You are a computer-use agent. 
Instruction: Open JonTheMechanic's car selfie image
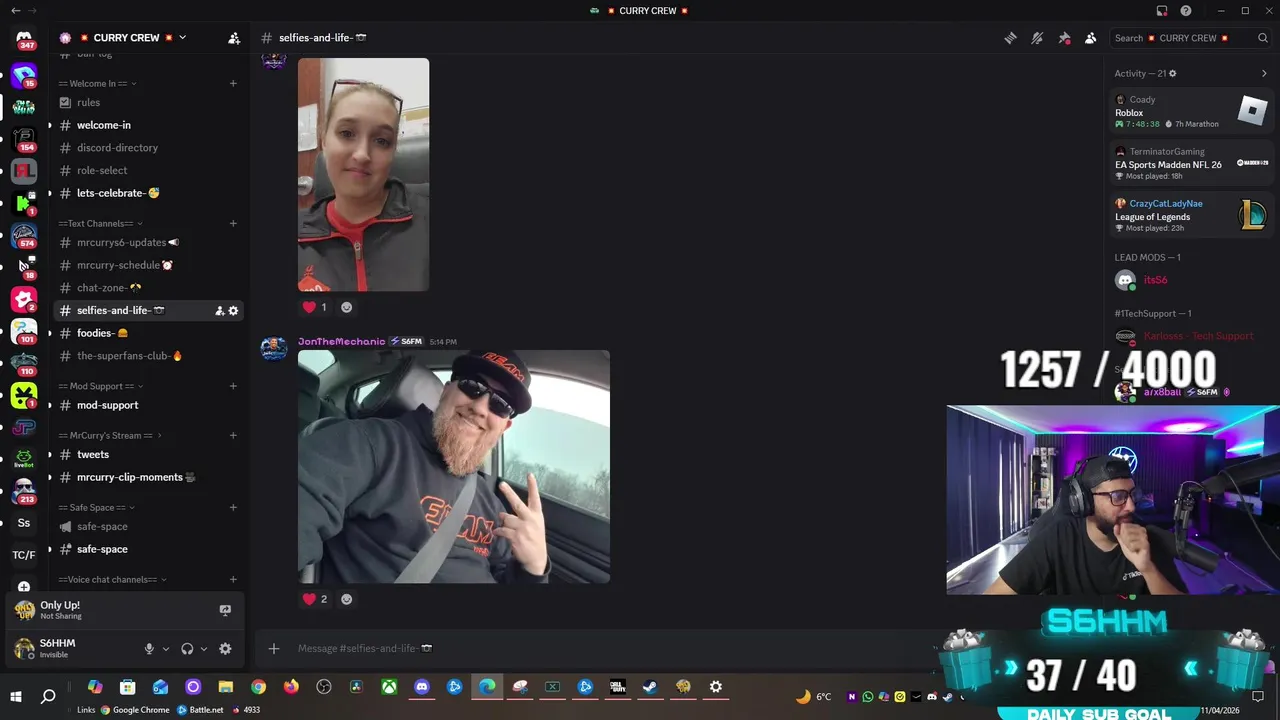(454, 466)
